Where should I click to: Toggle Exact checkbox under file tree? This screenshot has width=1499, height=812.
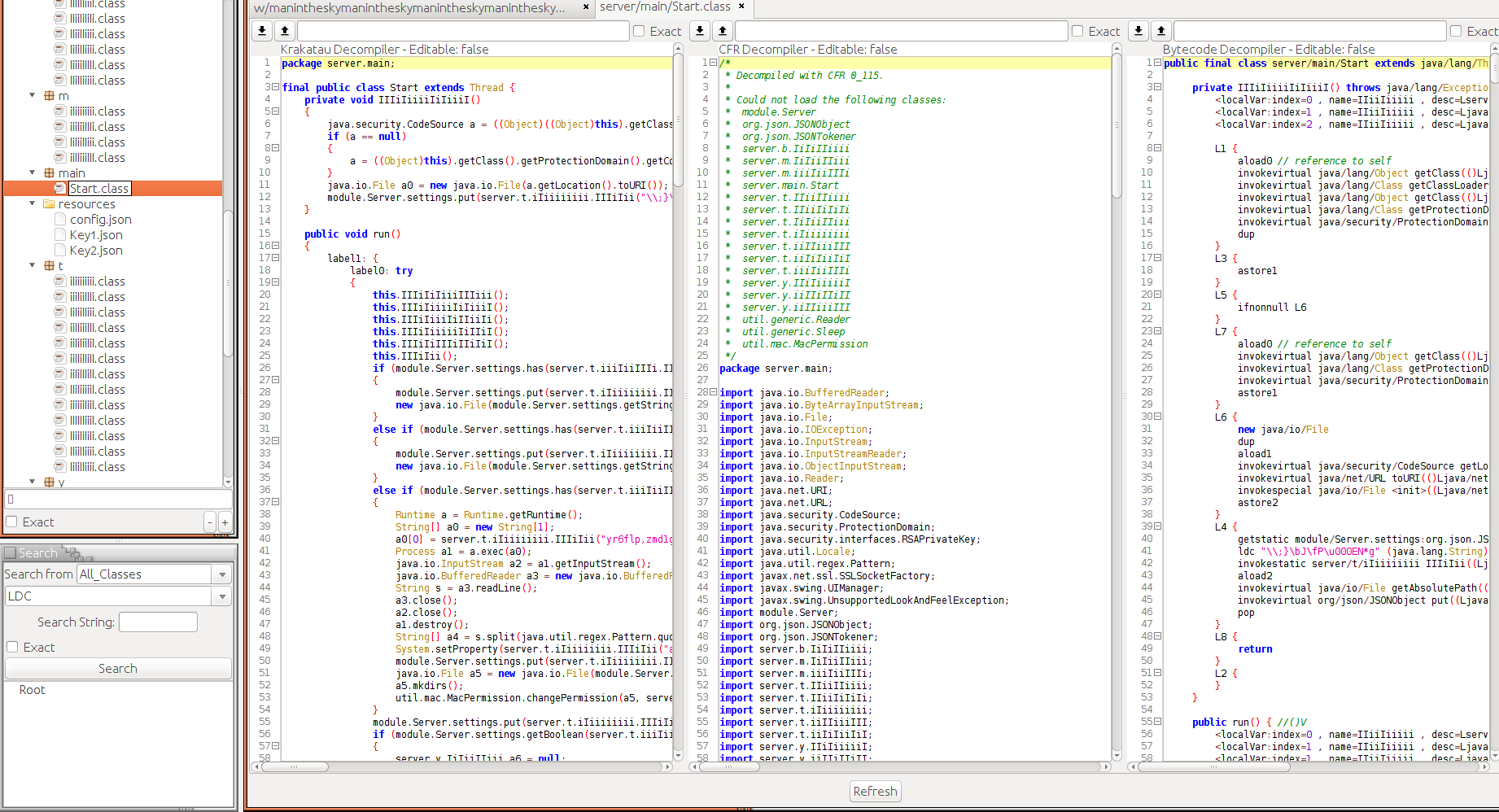coord(11,522)
